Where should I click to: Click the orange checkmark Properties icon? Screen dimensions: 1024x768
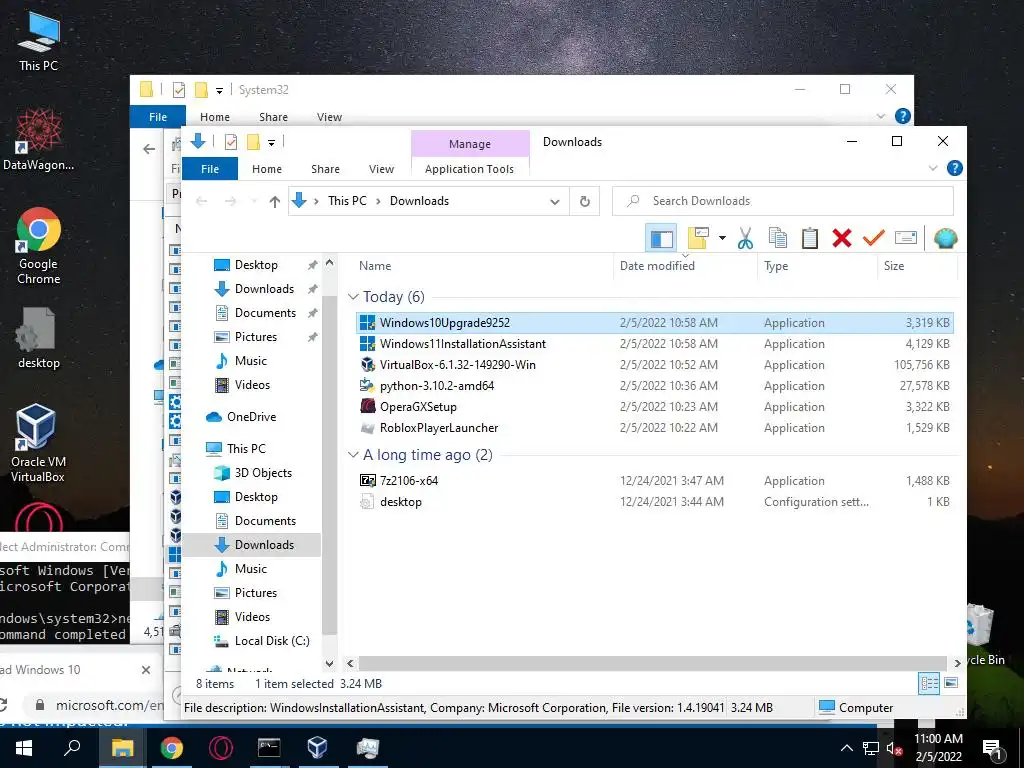[874, 238]
